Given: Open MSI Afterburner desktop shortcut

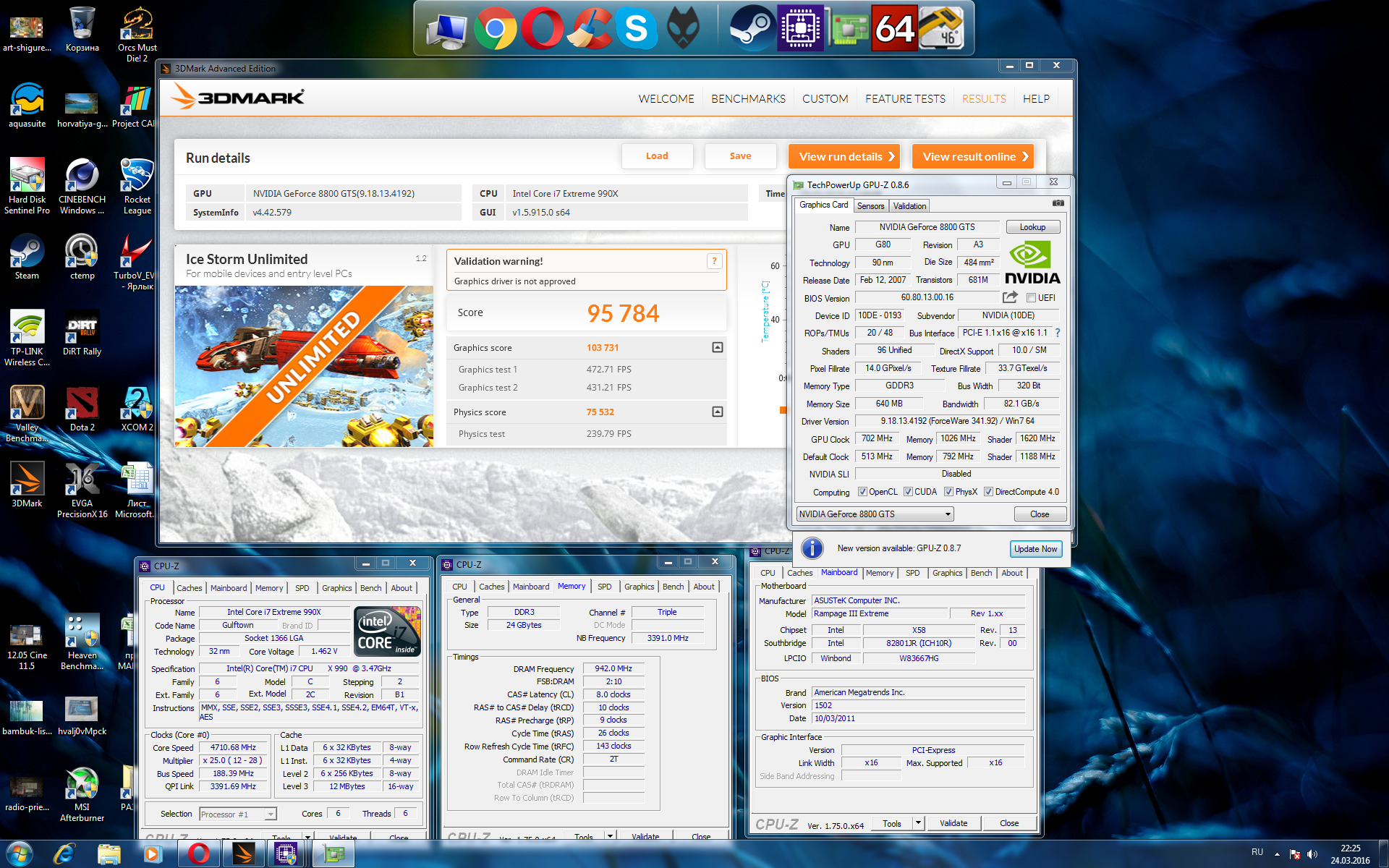Looking at the screenshot, I should 82,793.
